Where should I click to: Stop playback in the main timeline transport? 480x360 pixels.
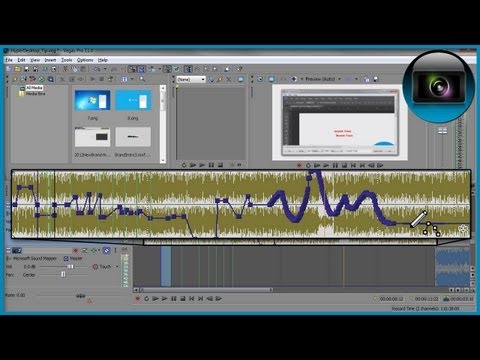pyautogui.click(x=183, y=299)
